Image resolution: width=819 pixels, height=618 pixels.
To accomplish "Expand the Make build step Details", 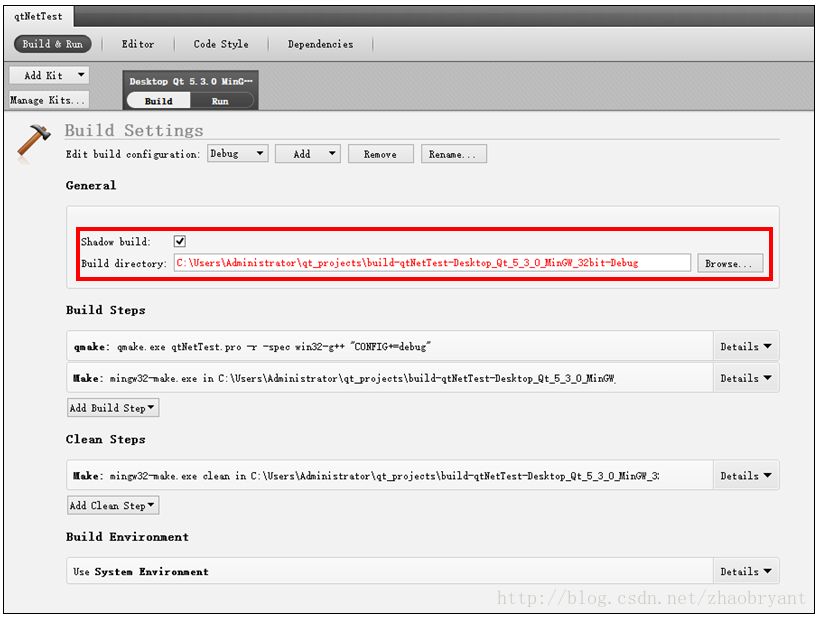I will point(746,378).
